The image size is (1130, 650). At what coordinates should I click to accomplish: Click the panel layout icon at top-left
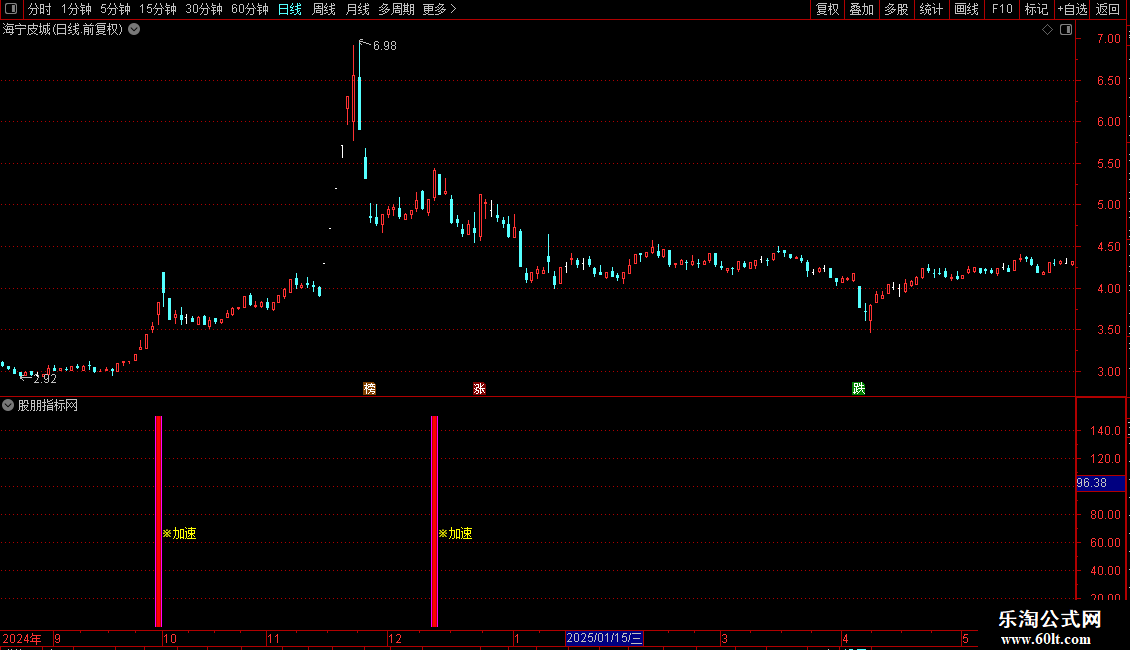(x=11, y=9)
